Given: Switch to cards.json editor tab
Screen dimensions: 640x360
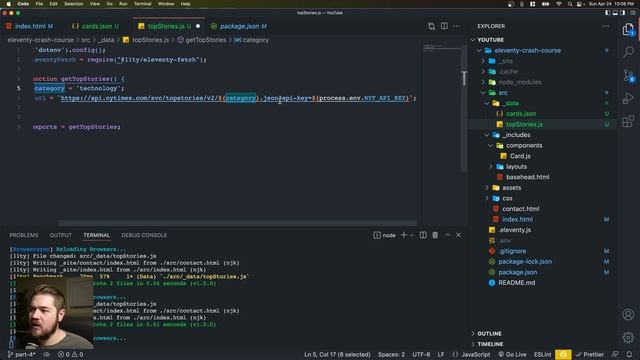Looking at the screenshot, I should [96, 26].
